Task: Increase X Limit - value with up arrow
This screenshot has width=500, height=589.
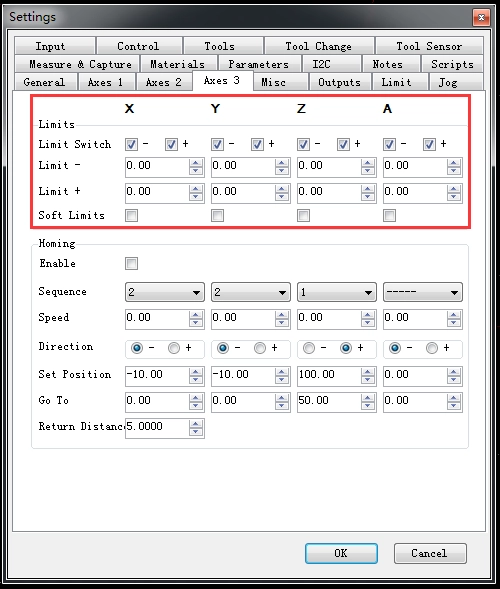Action: tap(196, 163)
